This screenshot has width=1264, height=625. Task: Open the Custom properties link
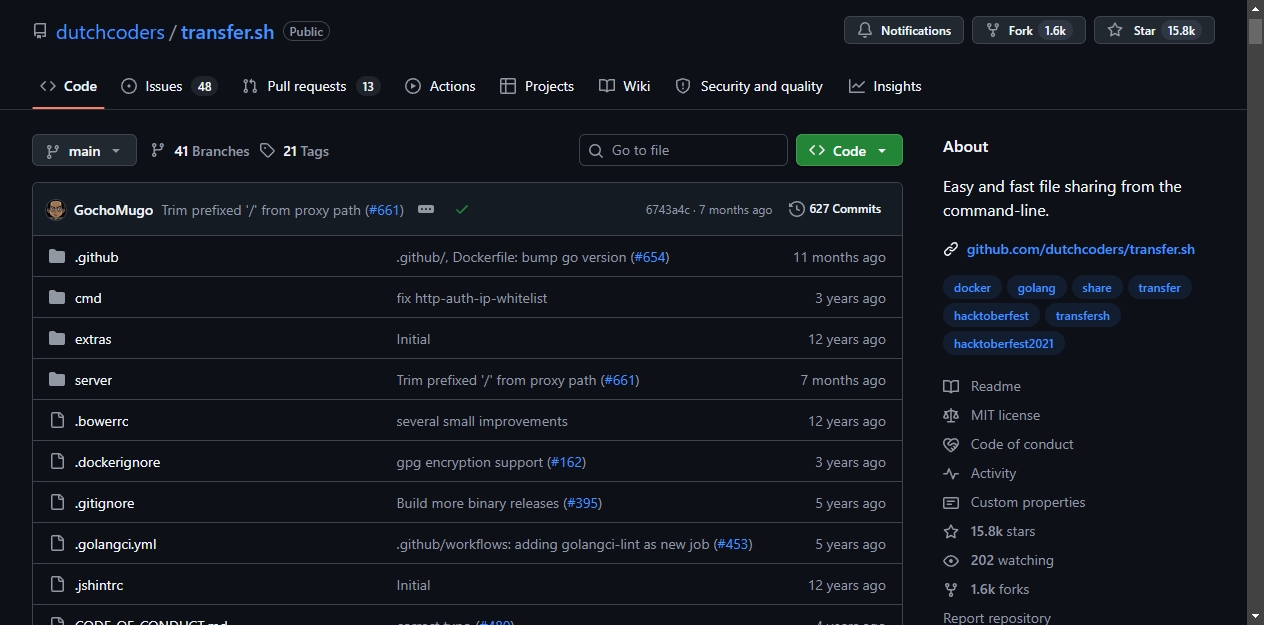(x=1027, y=502)
